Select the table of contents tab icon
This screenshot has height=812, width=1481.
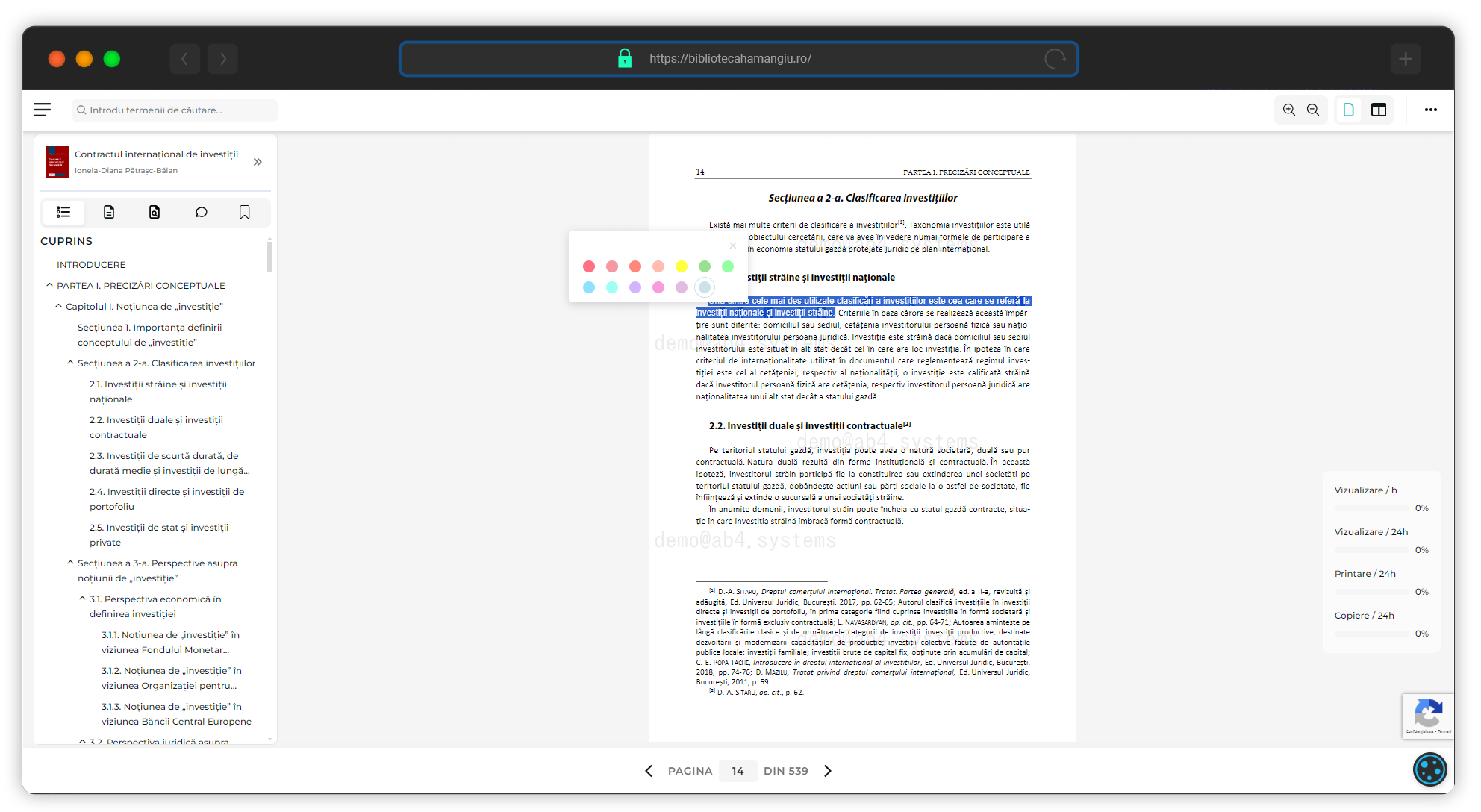click(63, 212)
